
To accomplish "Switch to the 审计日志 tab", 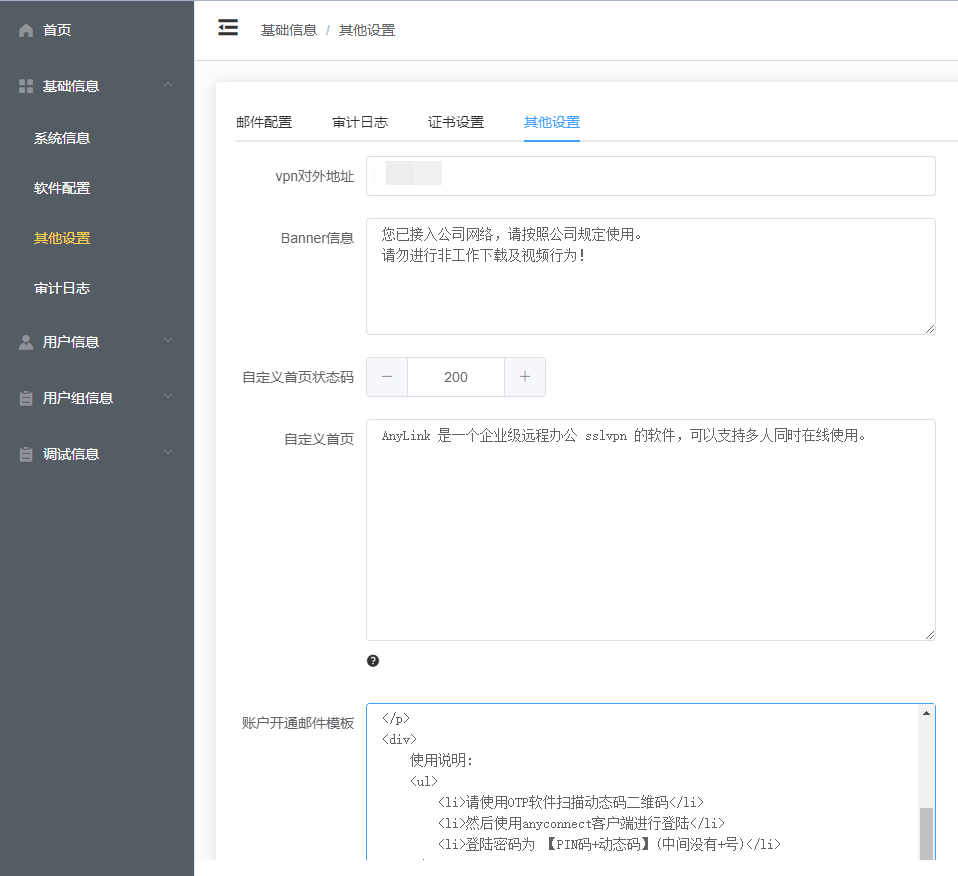I will coord(360,122).
